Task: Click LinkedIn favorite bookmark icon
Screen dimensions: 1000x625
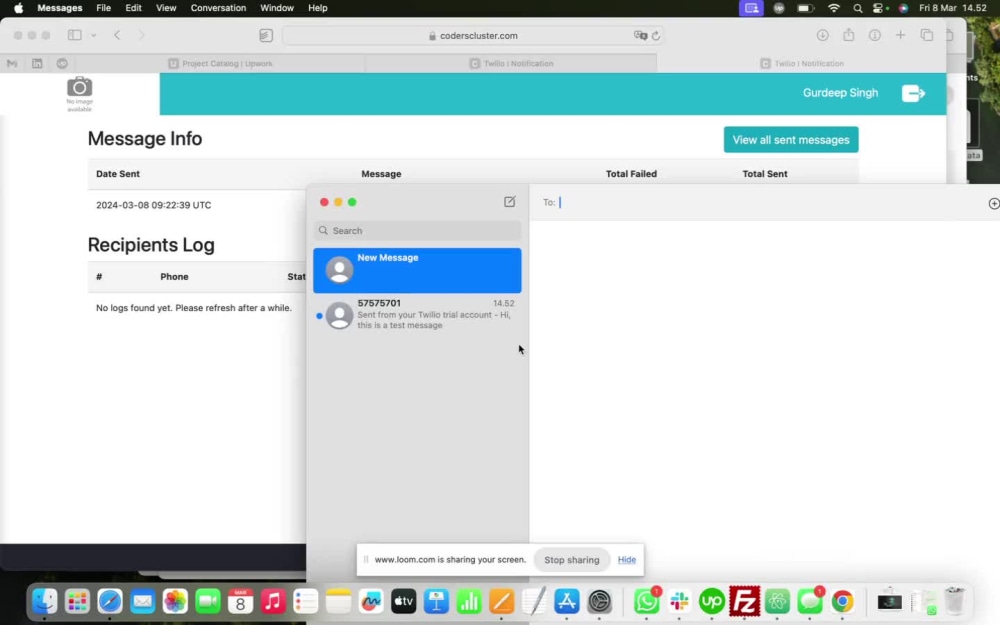Action: tap(37, 63)
